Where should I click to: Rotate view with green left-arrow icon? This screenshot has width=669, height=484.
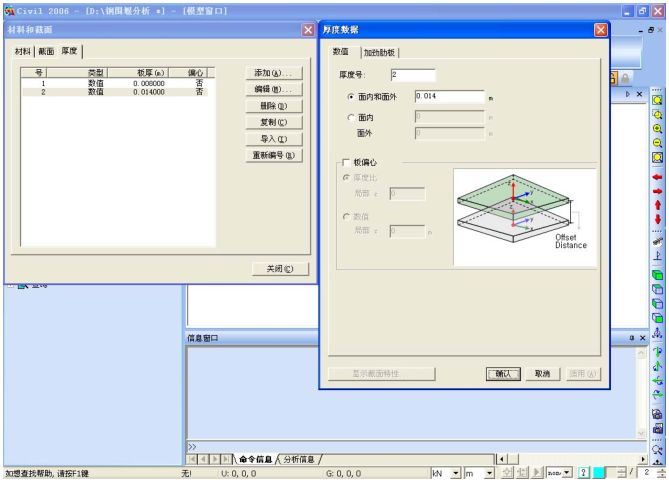657,380
